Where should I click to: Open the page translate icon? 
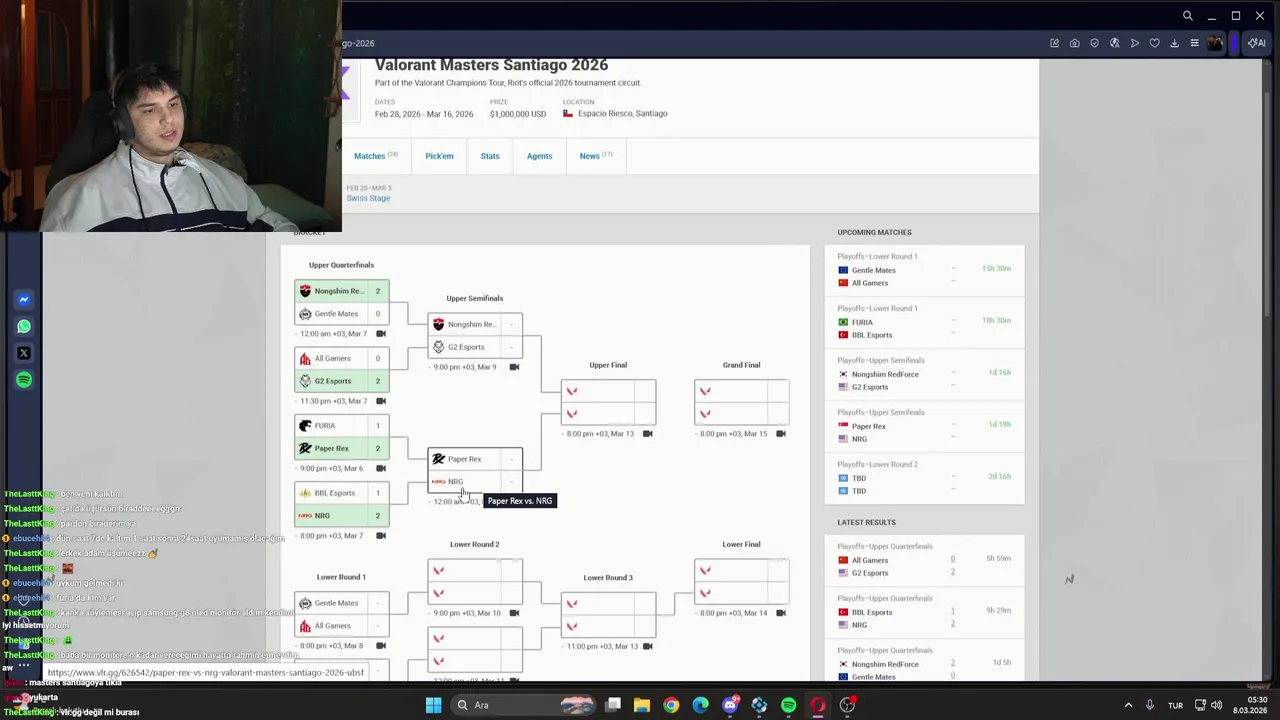pos(1114,43)
